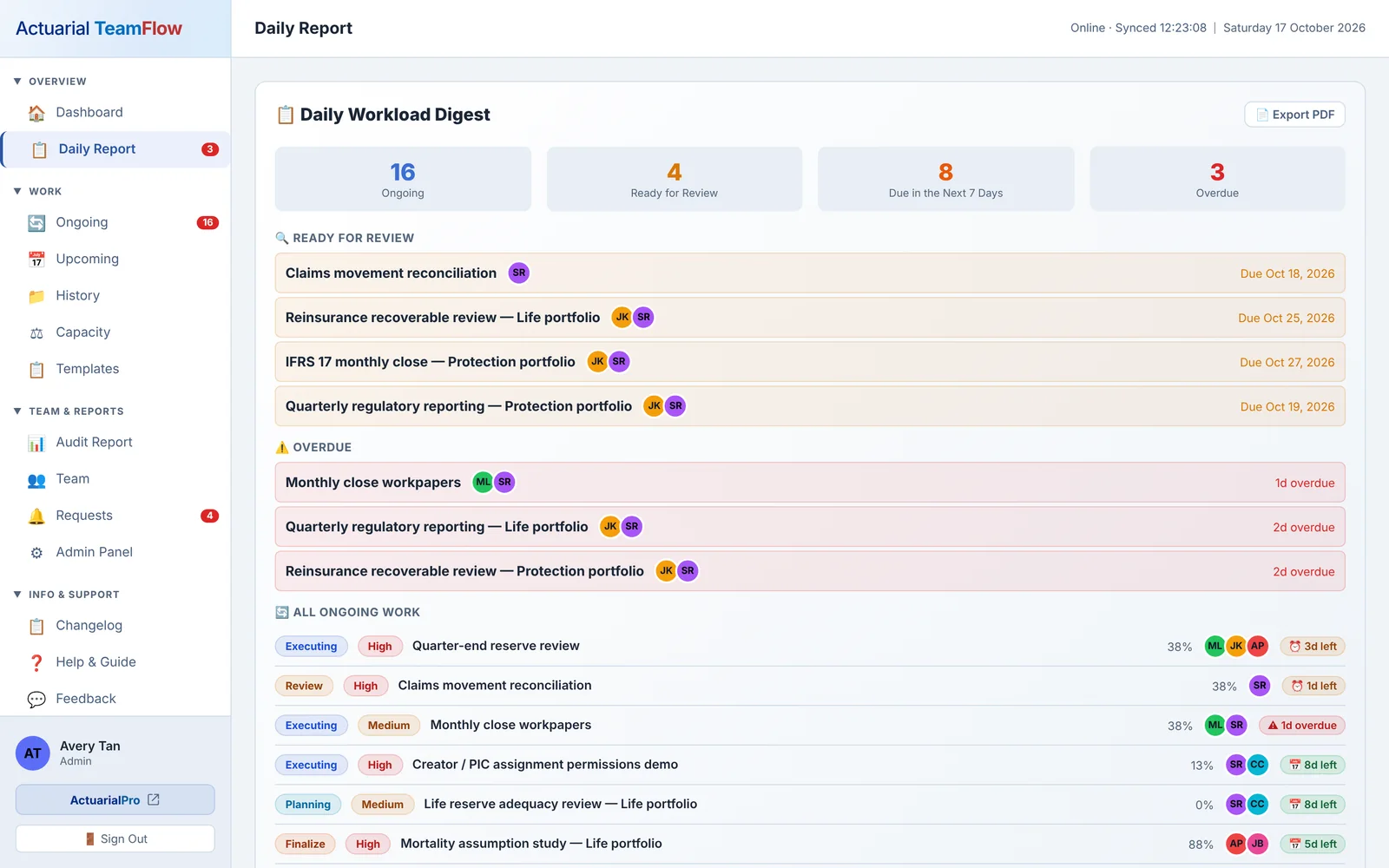Screen dimensions: 1389x868
Task: Open the Quarter-end reserve review task
Action: [x=496, y=646]
